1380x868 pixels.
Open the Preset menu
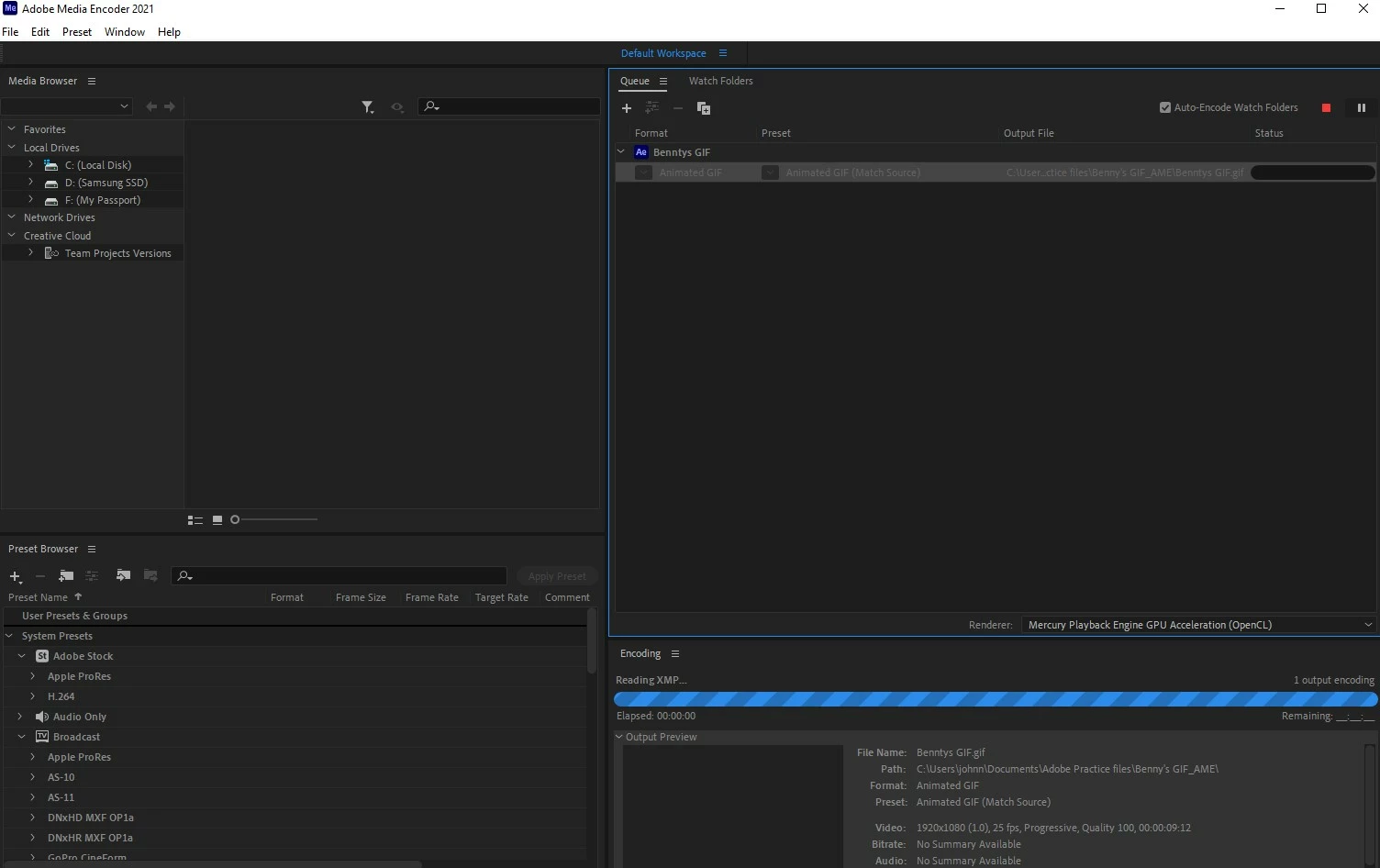[77, 31]
